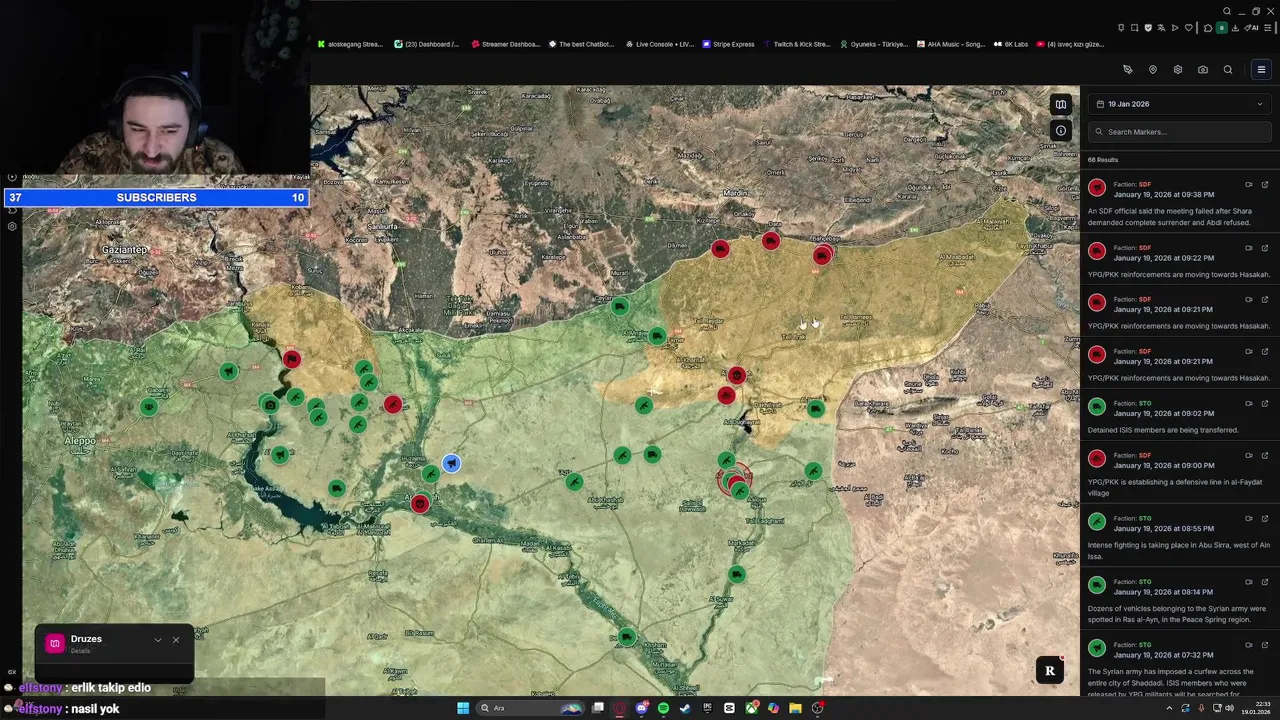Open Steam from the taskbar

[684, 708]
